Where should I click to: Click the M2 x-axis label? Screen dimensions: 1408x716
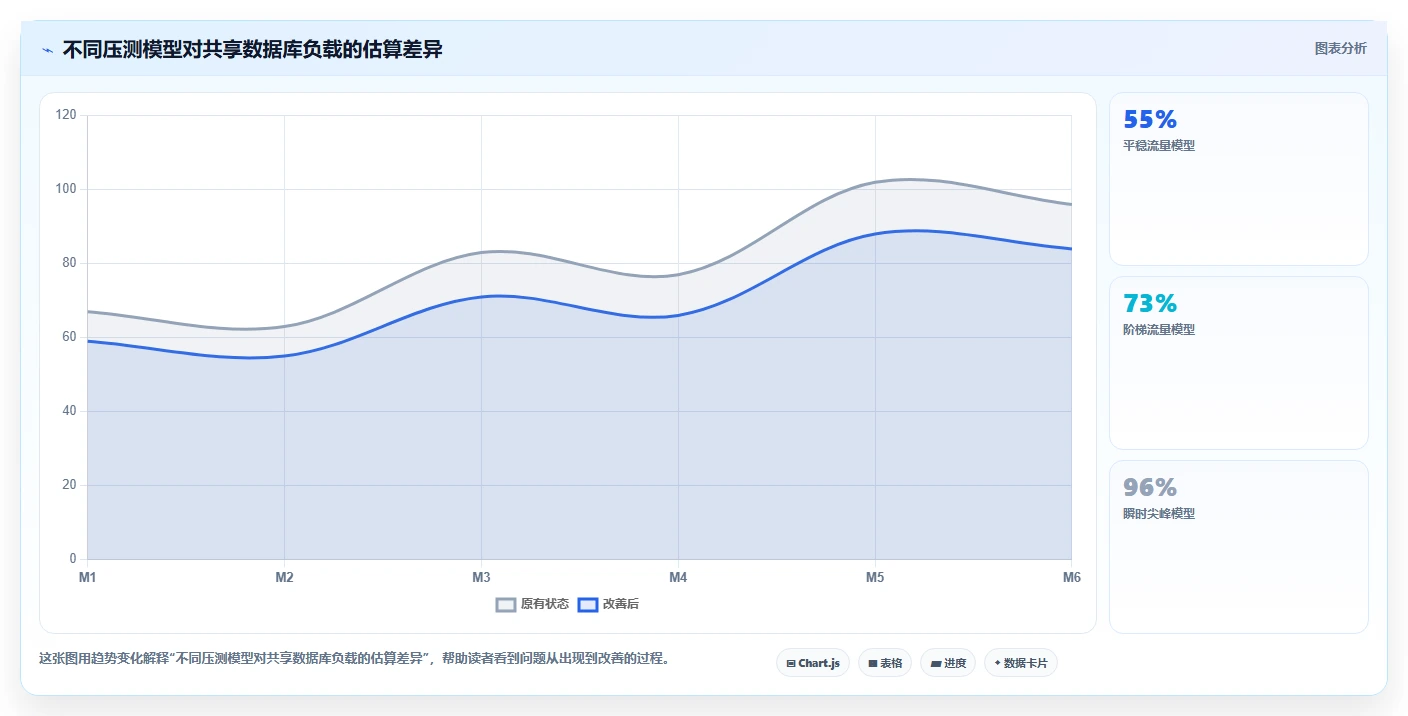click(284, 577)
